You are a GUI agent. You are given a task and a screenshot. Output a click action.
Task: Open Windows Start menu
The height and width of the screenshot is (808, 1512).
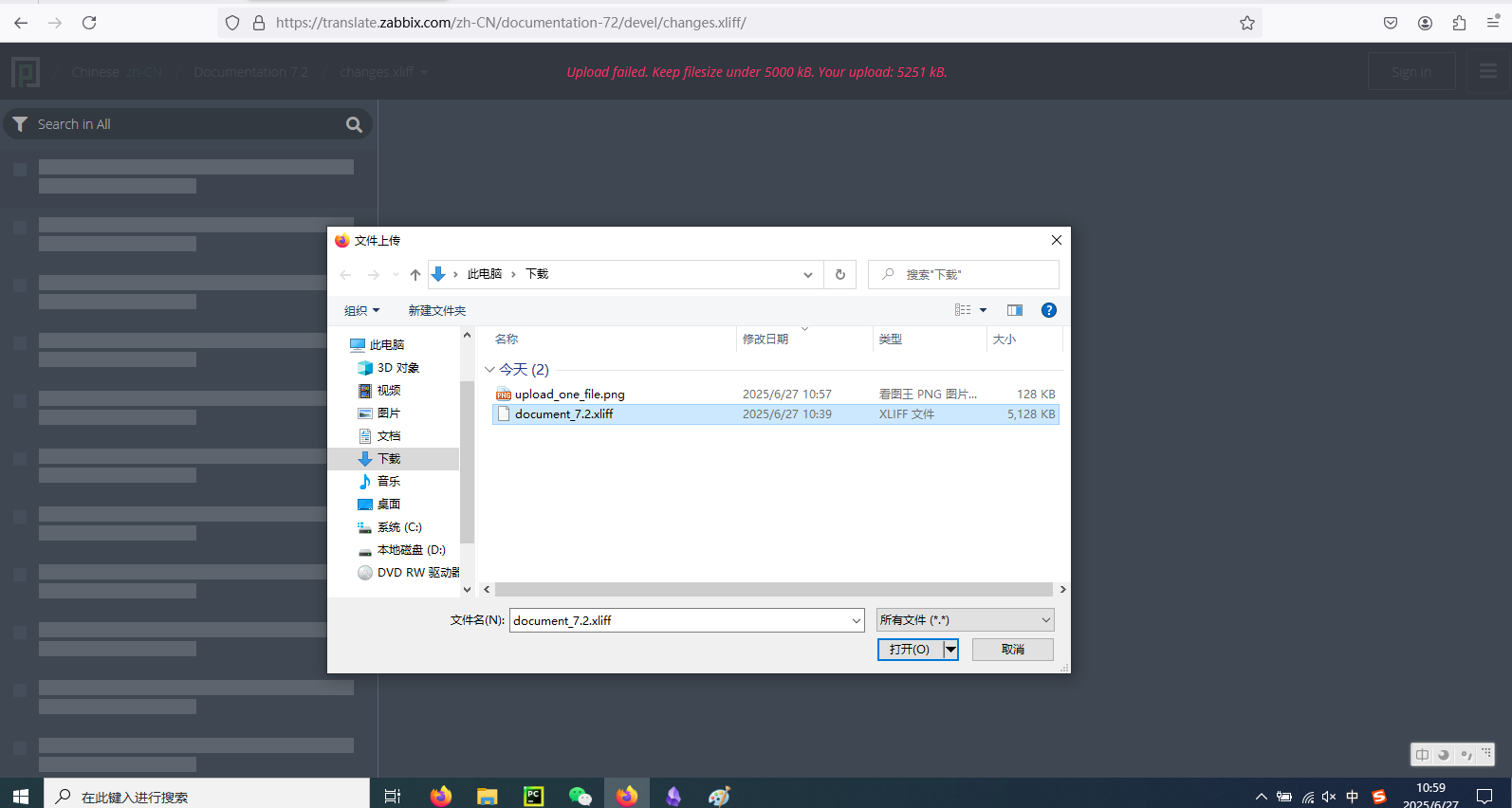tap(21, 796)
